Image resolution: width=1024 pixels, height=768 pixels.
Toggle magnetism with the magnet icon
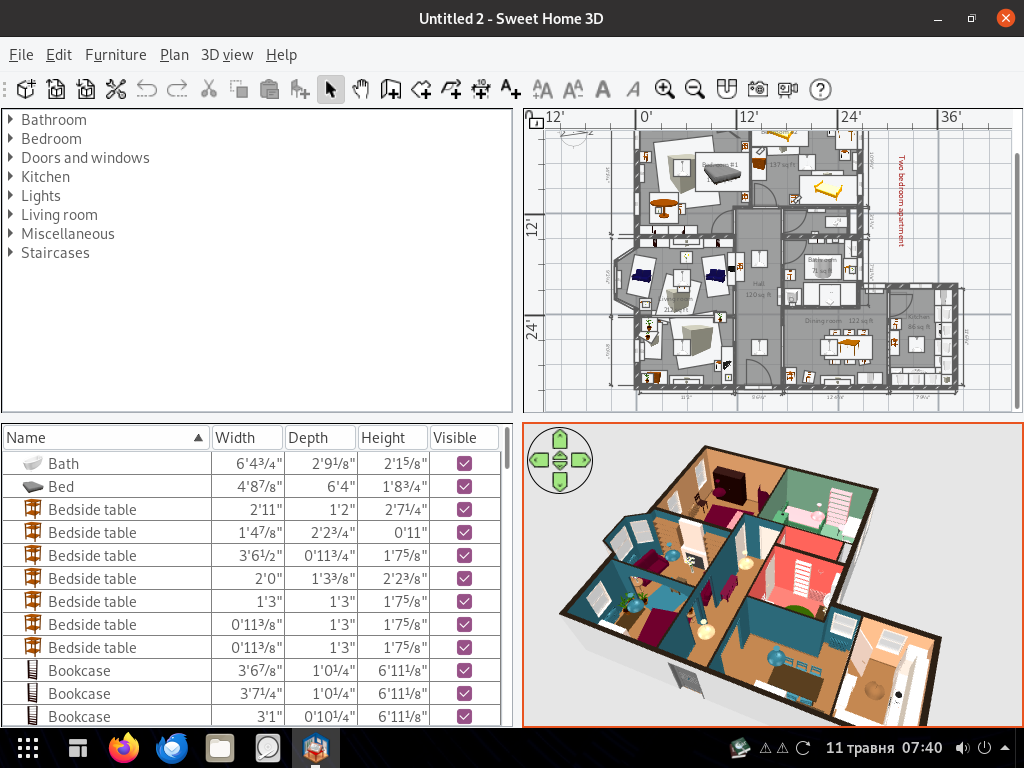point(726,89)
